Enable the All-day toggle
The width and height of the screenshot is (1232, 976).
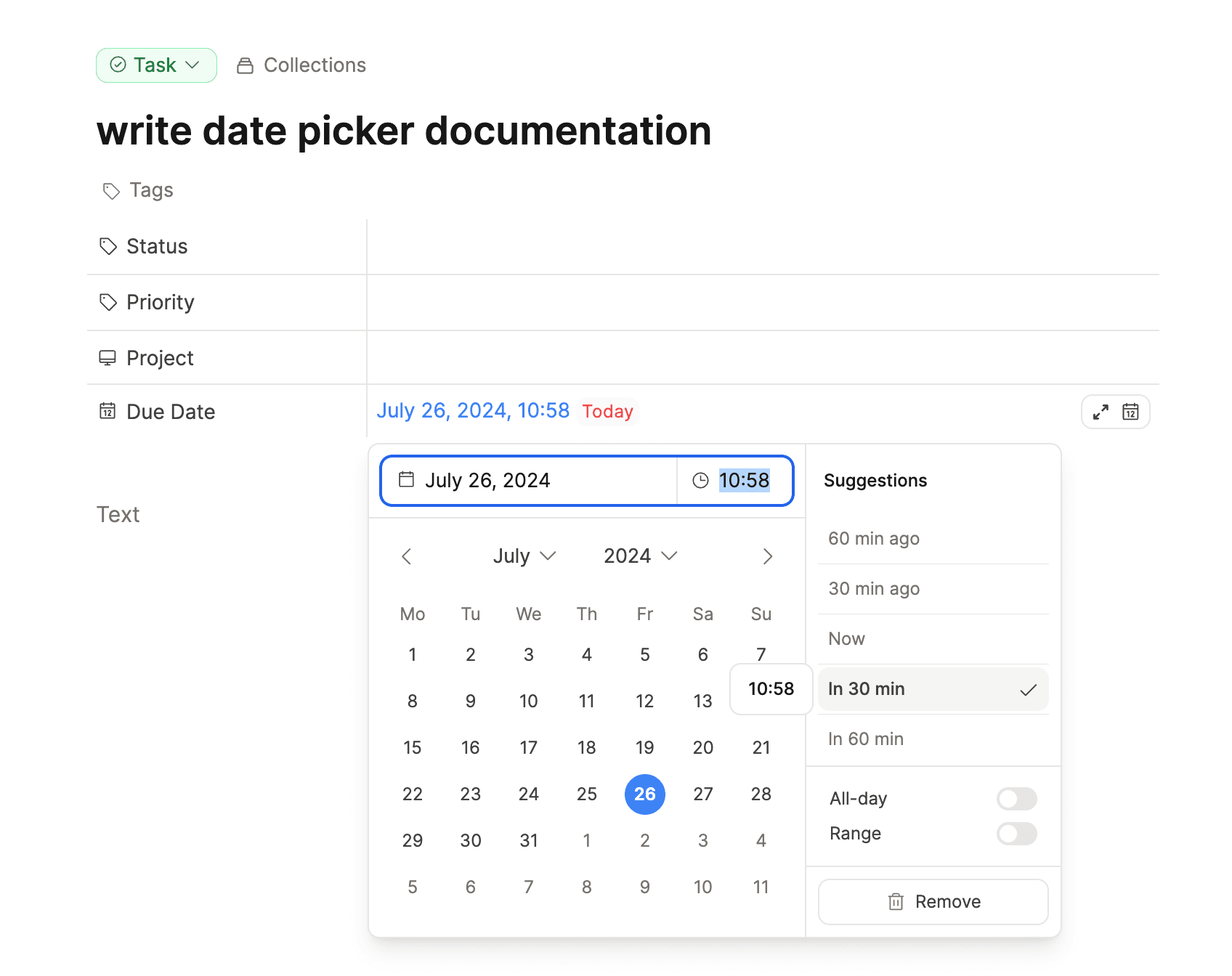(1016, 798)
